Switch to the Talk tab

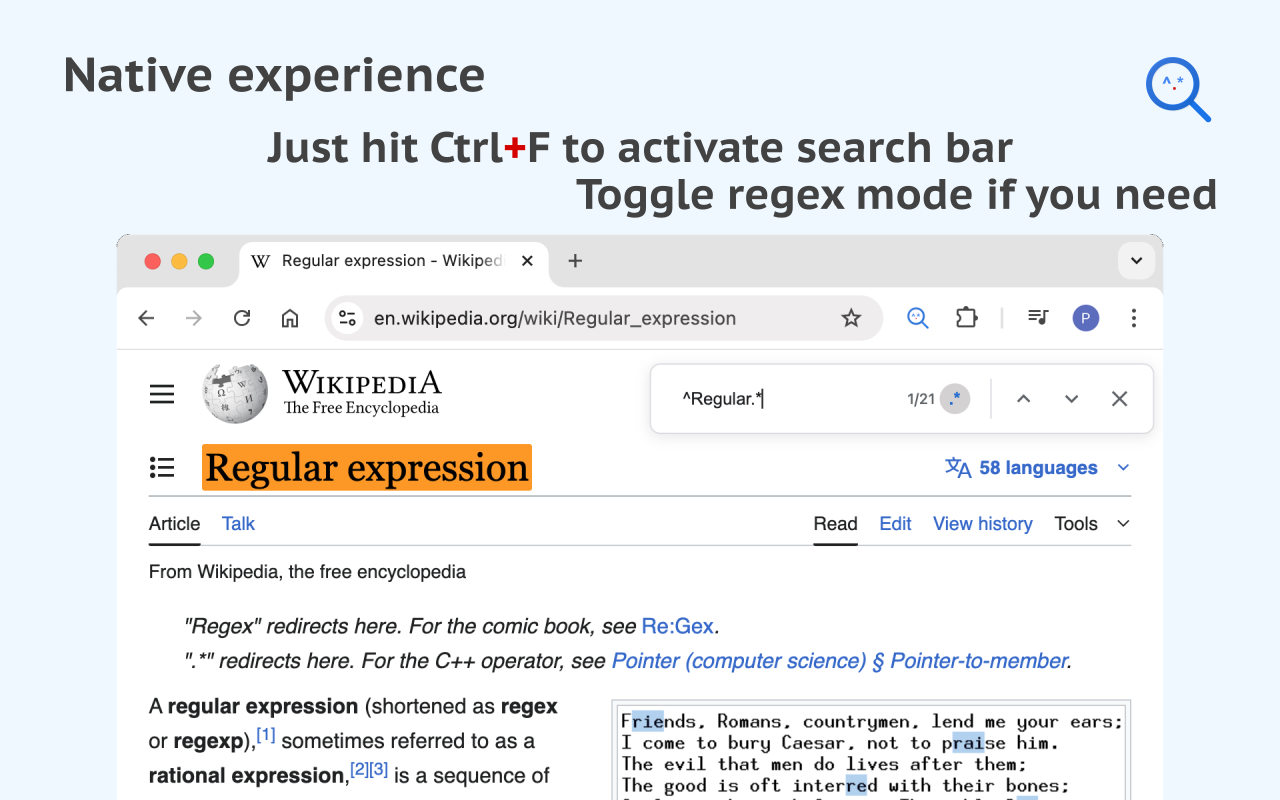pos(238,523)
